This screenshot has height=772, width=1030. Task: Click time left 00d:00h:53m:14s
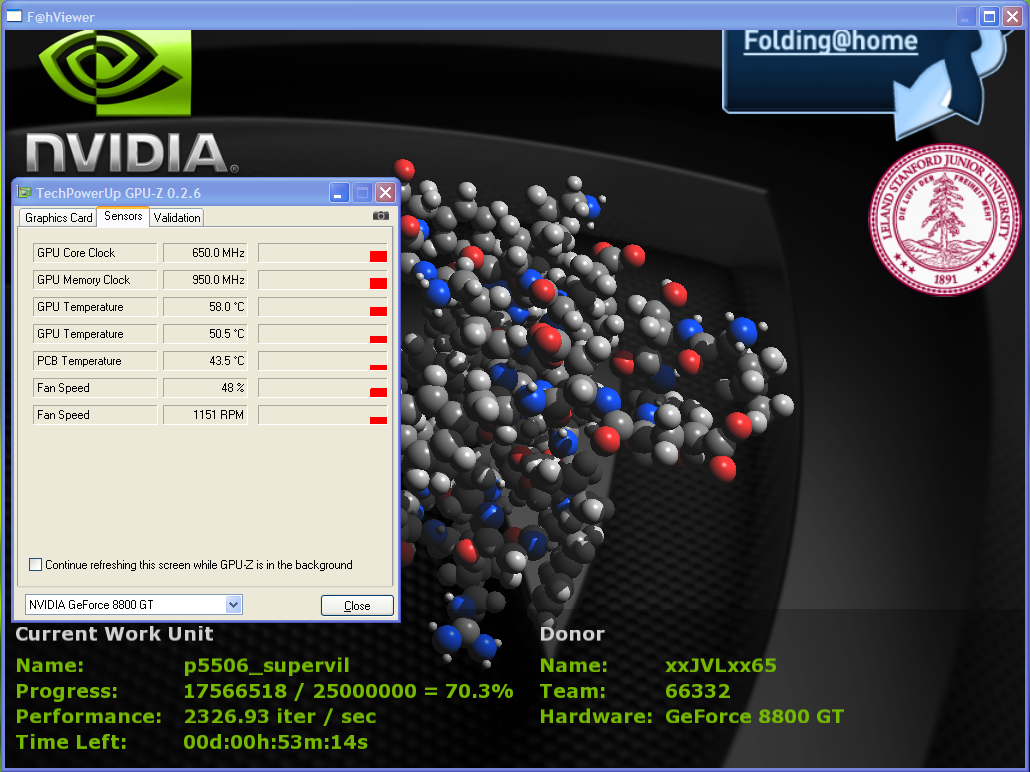coord(275,742)
